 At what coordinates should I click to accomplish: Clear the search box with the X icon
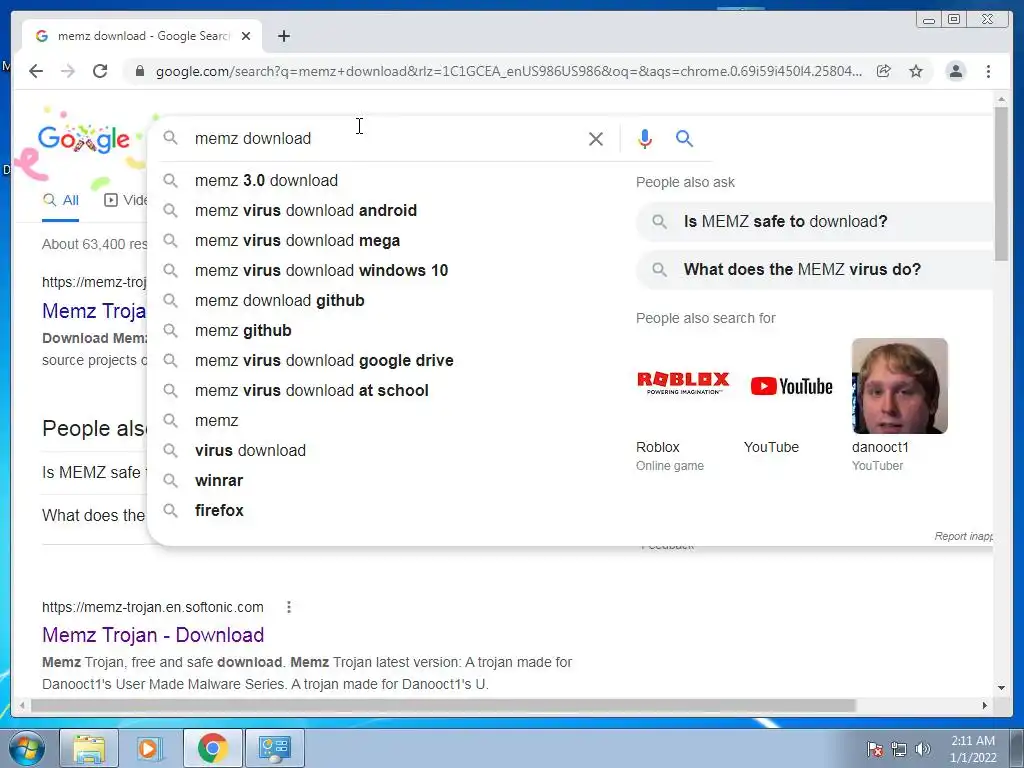click(x=596, y=138)
